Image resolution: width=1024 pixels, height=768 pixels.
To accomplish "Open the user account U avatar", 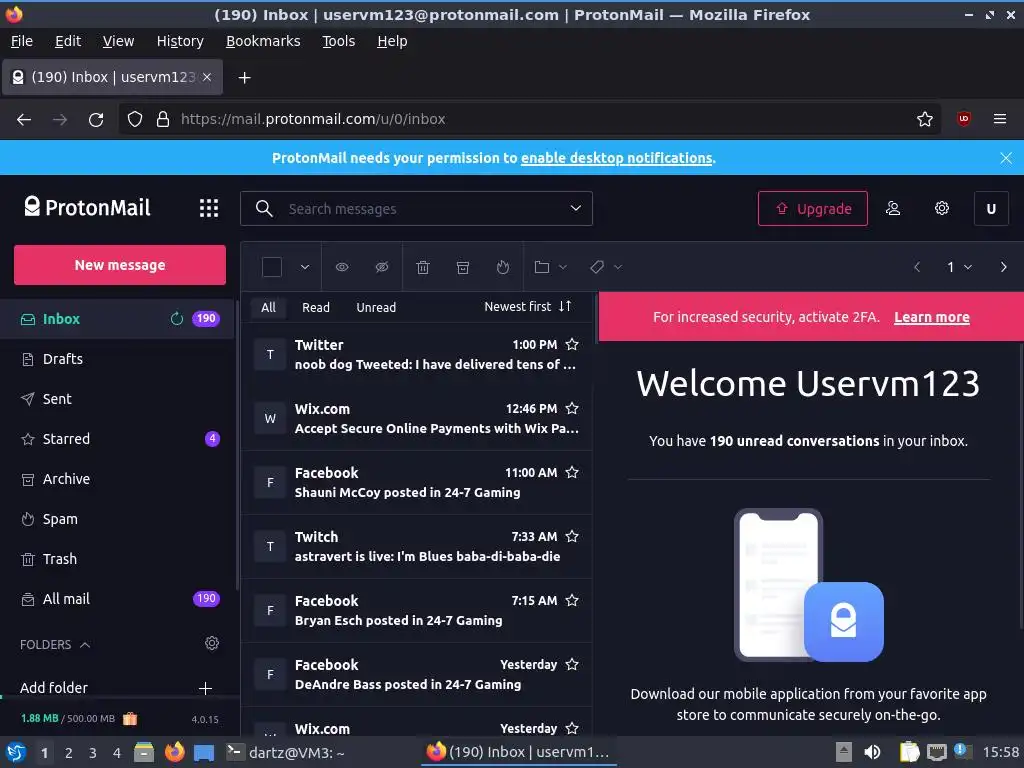I will click(x=991, y=208).
